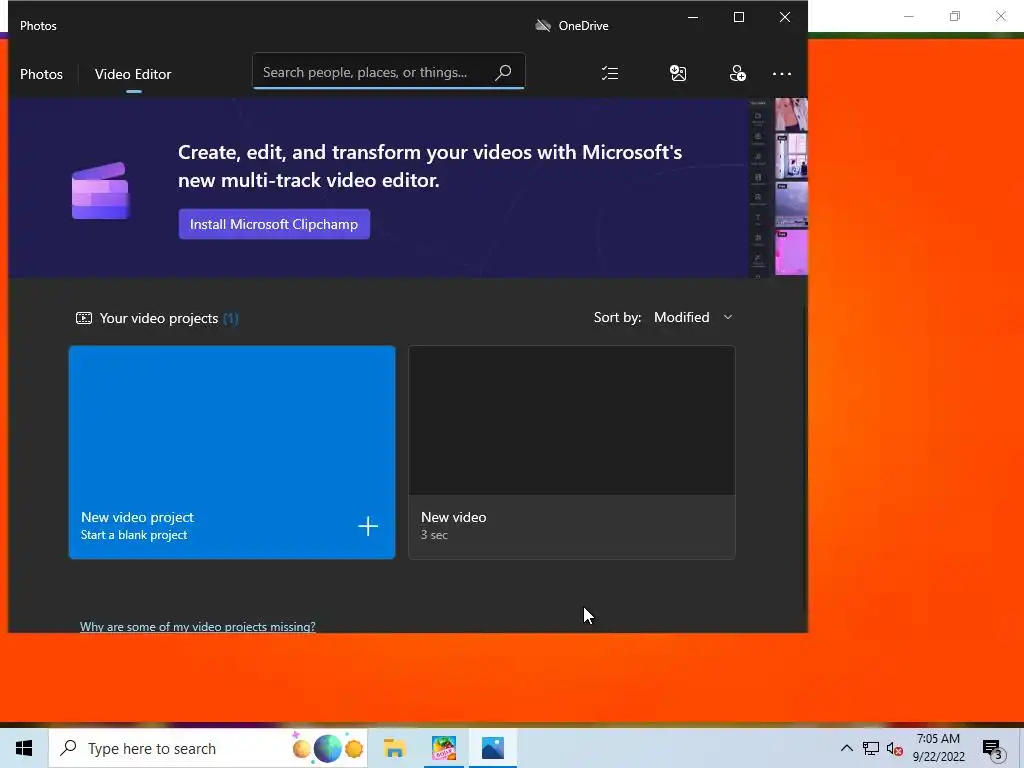The width and height of the screenshot is (1024, 768).
Task: Show hidden system tray icons
Action: click(846, 748)
